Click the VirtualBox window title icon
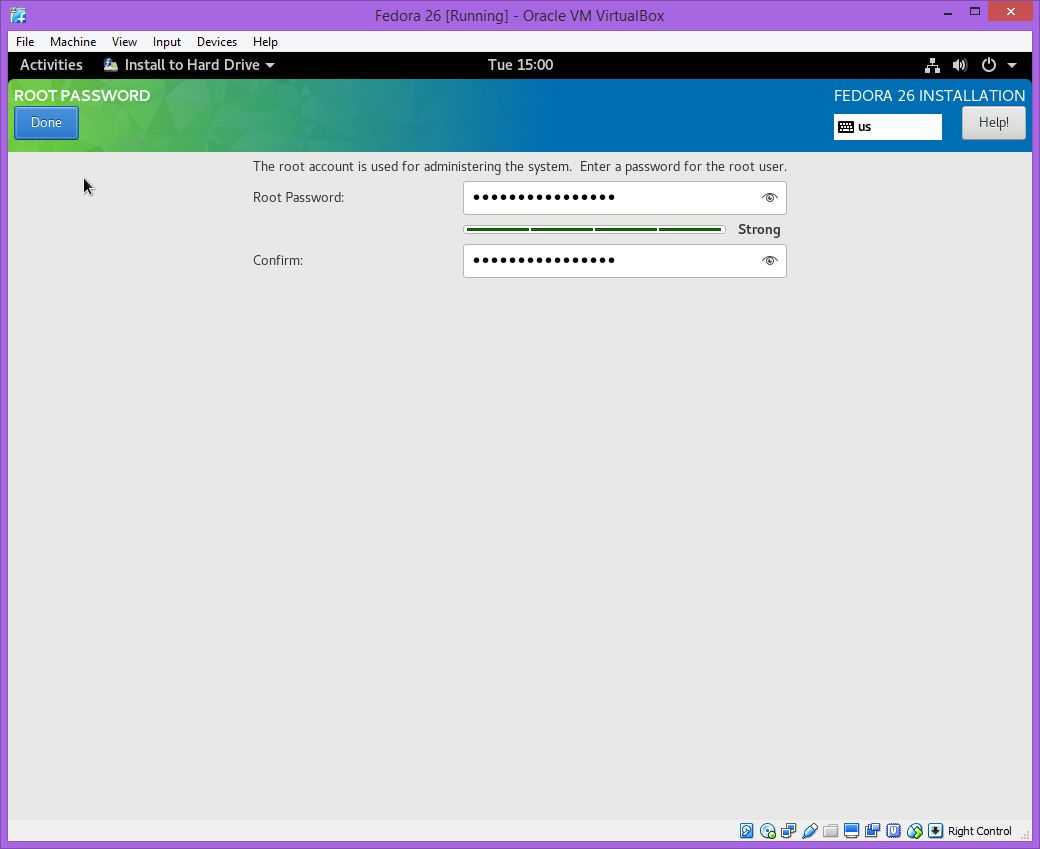 [18, 15]
